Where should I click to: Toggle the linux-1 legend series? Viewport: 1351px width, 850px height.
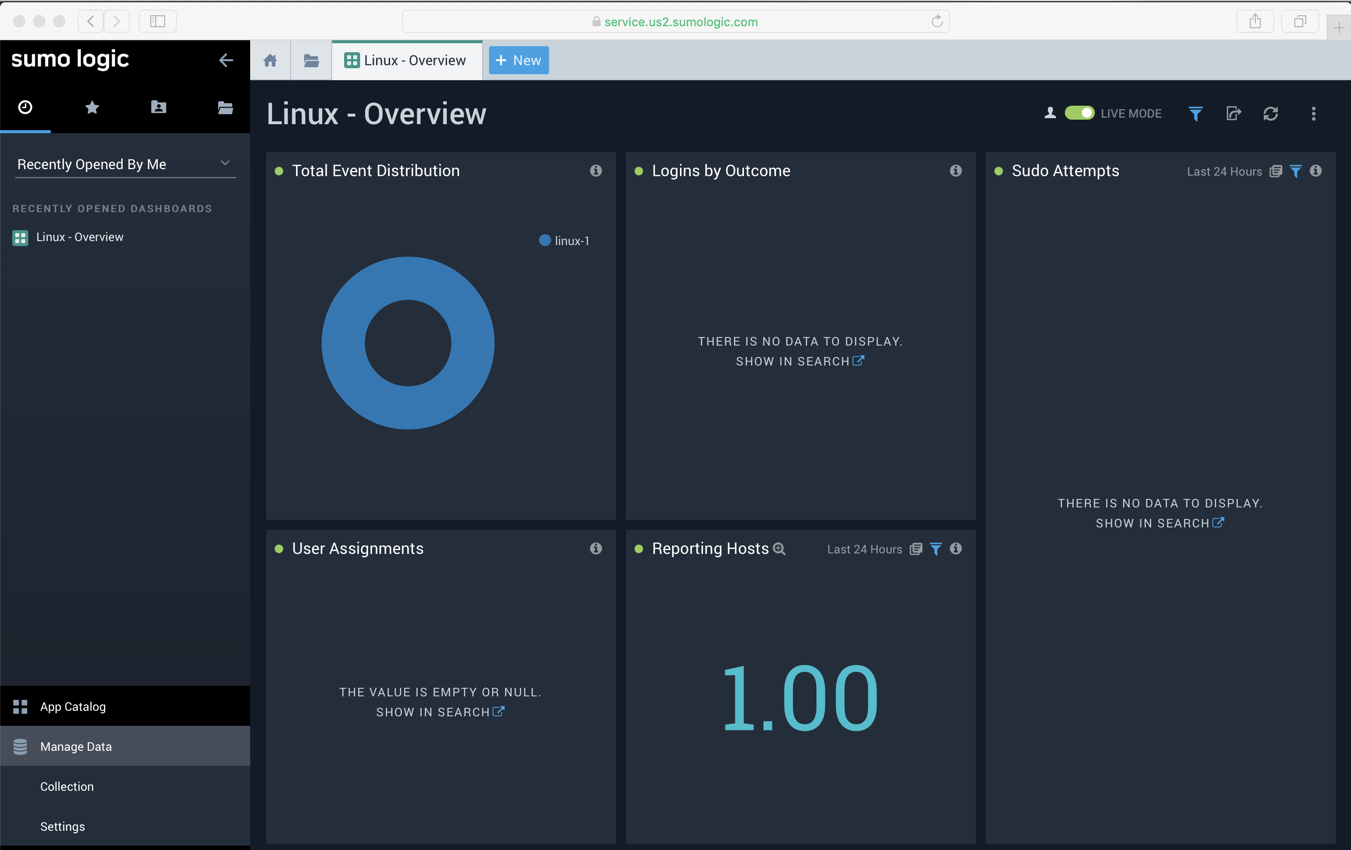pyautogui.click(x=564, y=241)
